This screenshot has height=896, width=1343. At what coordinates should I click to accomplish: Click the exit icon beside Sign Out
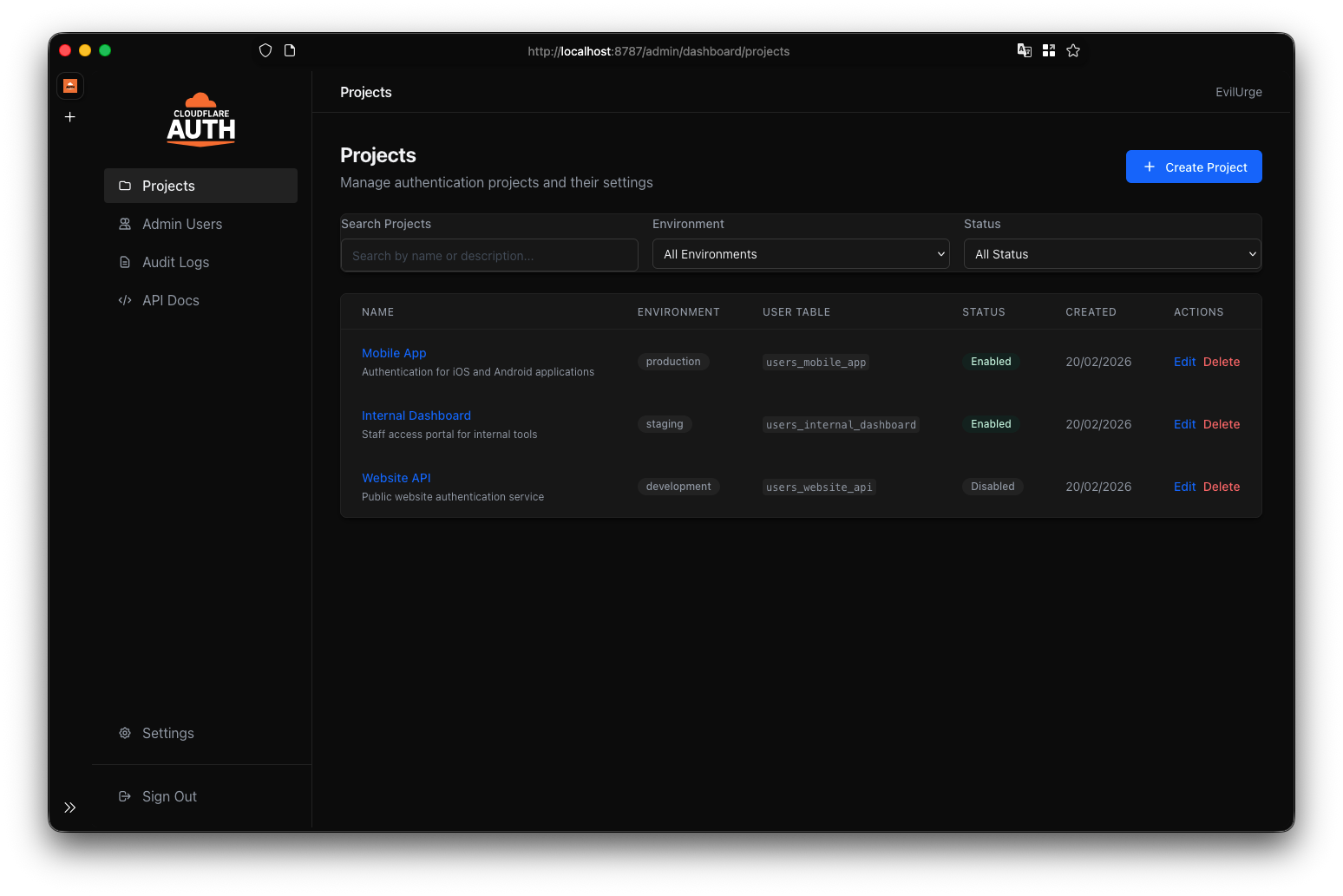point(125,796)
